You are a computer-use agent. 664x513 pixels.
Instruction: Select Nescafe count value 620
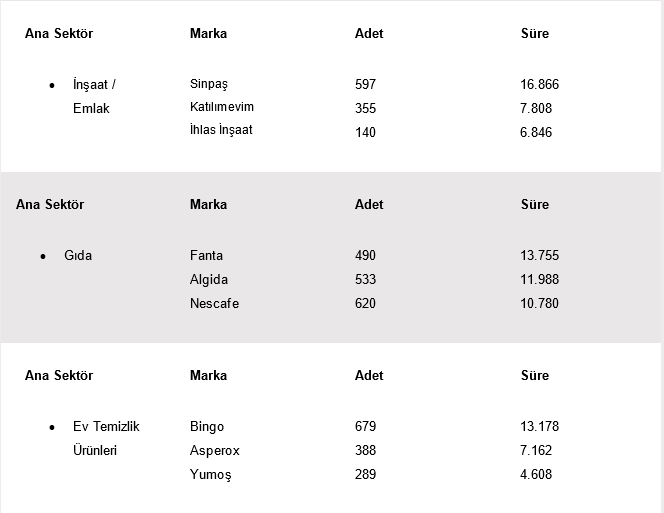pos(365,303)
